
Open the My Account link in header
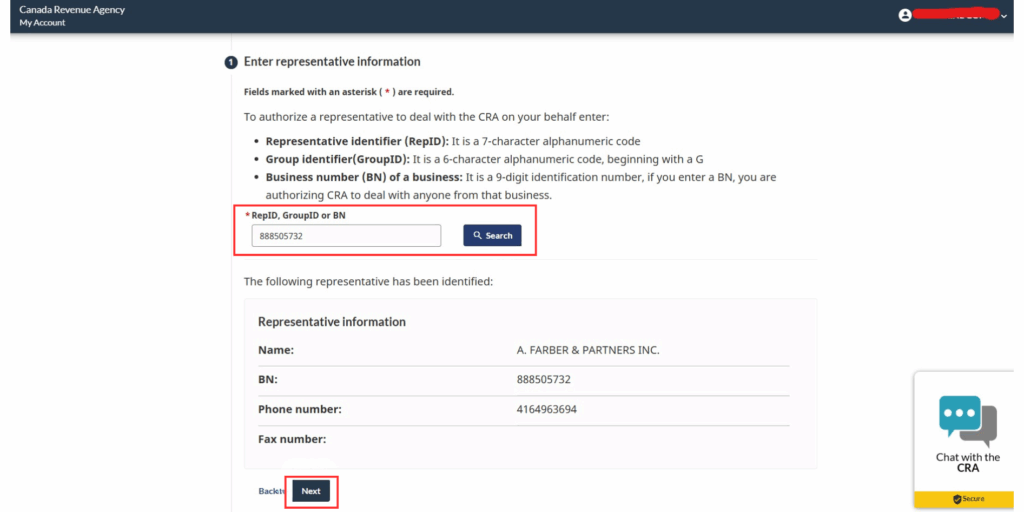[42, 22]
